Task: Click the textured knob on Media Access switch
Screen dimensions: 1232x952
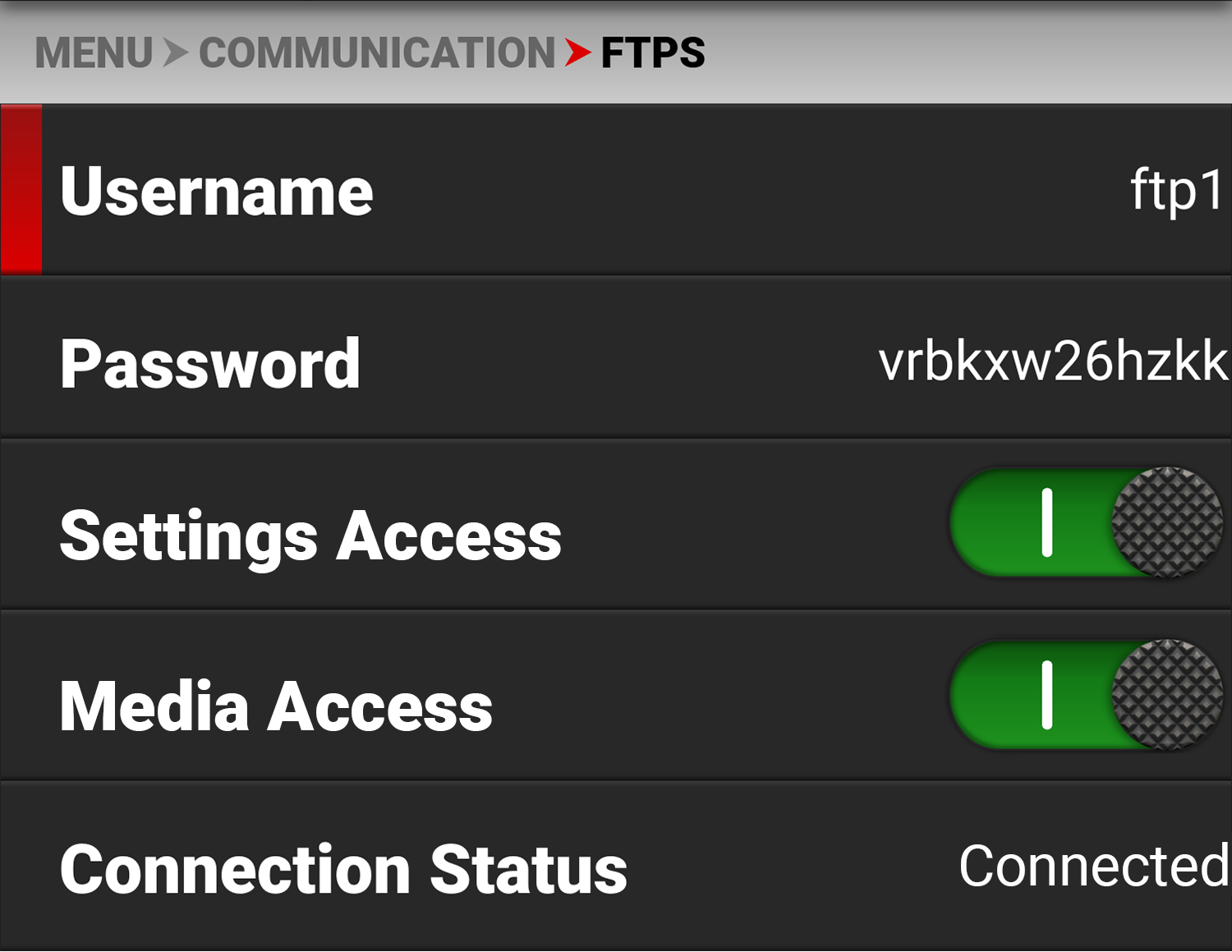Action: [x=1167, y=695]
